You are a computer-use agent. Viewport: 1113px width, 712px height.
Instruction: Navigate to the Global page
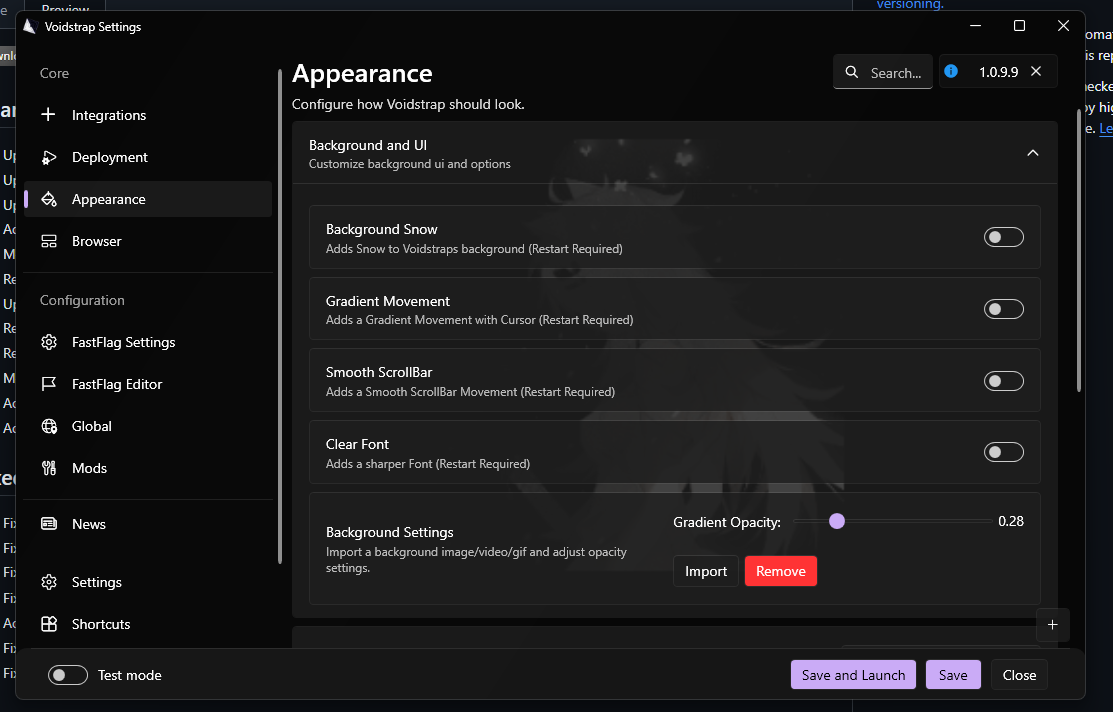coord(148,426)
